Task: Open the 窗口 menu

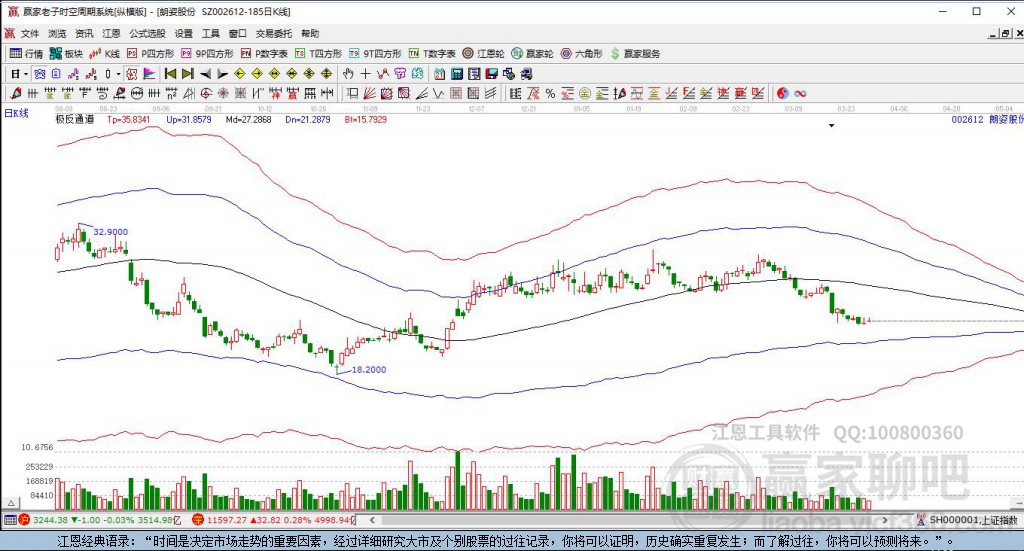Action: 238,33
